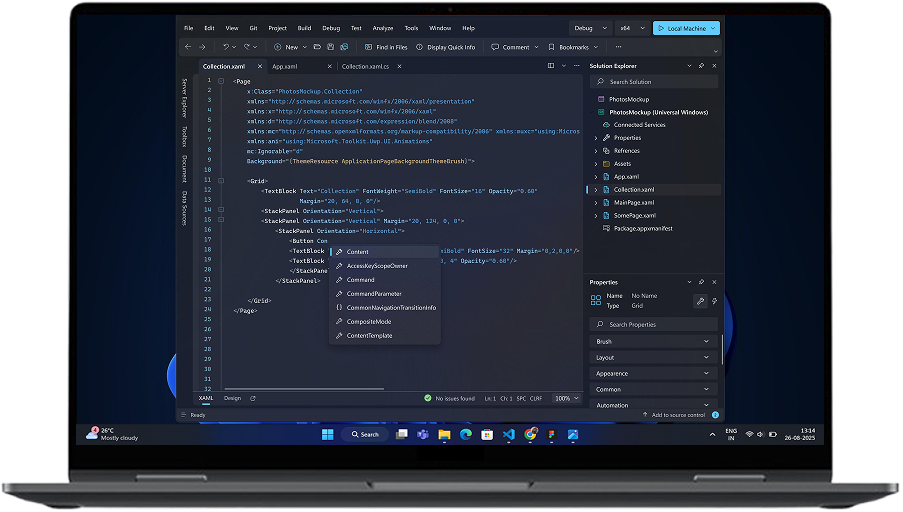Open the Bookmarks dropdown arrow
Screen dimensions: 903x512
click(x=595, y=47)
